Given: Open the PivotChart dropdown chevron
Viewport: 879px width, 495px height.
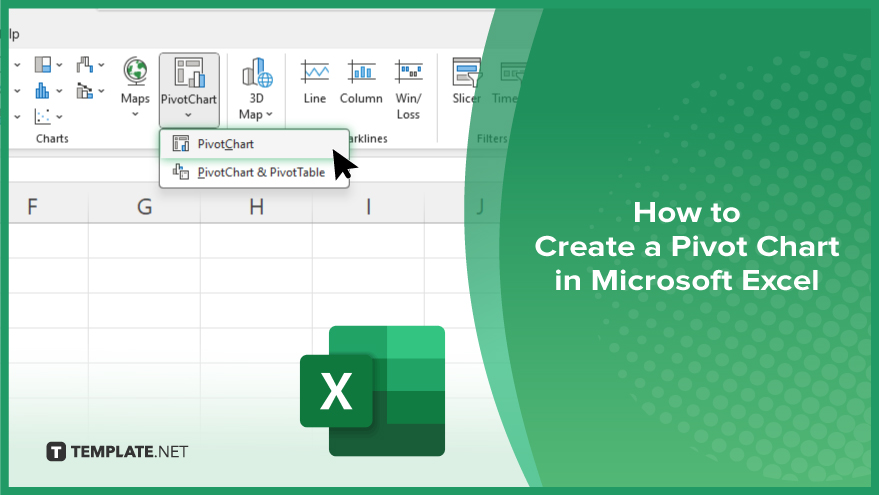Looking at the screenshot, I should pos(188,115).
